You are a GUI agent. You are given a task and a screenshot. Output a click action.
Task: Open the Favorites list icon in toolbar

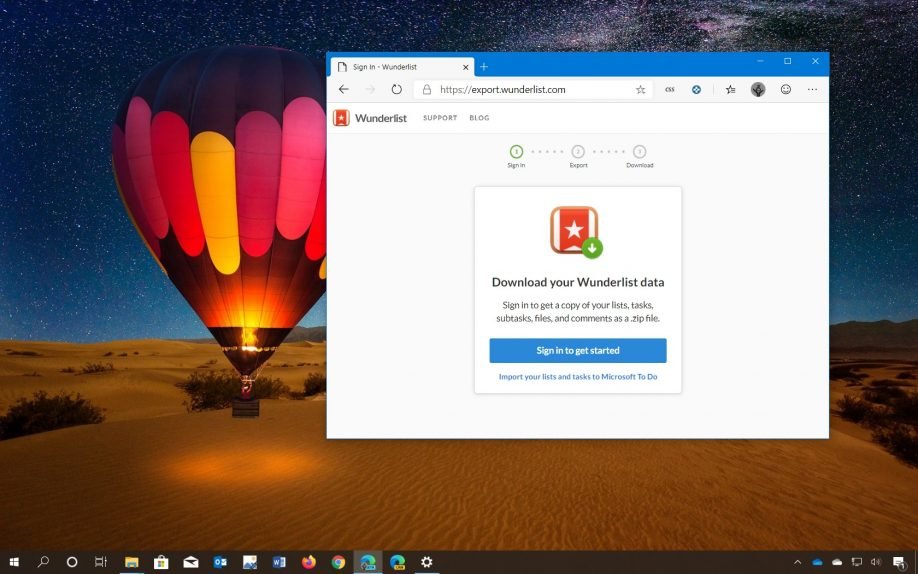click(731, 89)
